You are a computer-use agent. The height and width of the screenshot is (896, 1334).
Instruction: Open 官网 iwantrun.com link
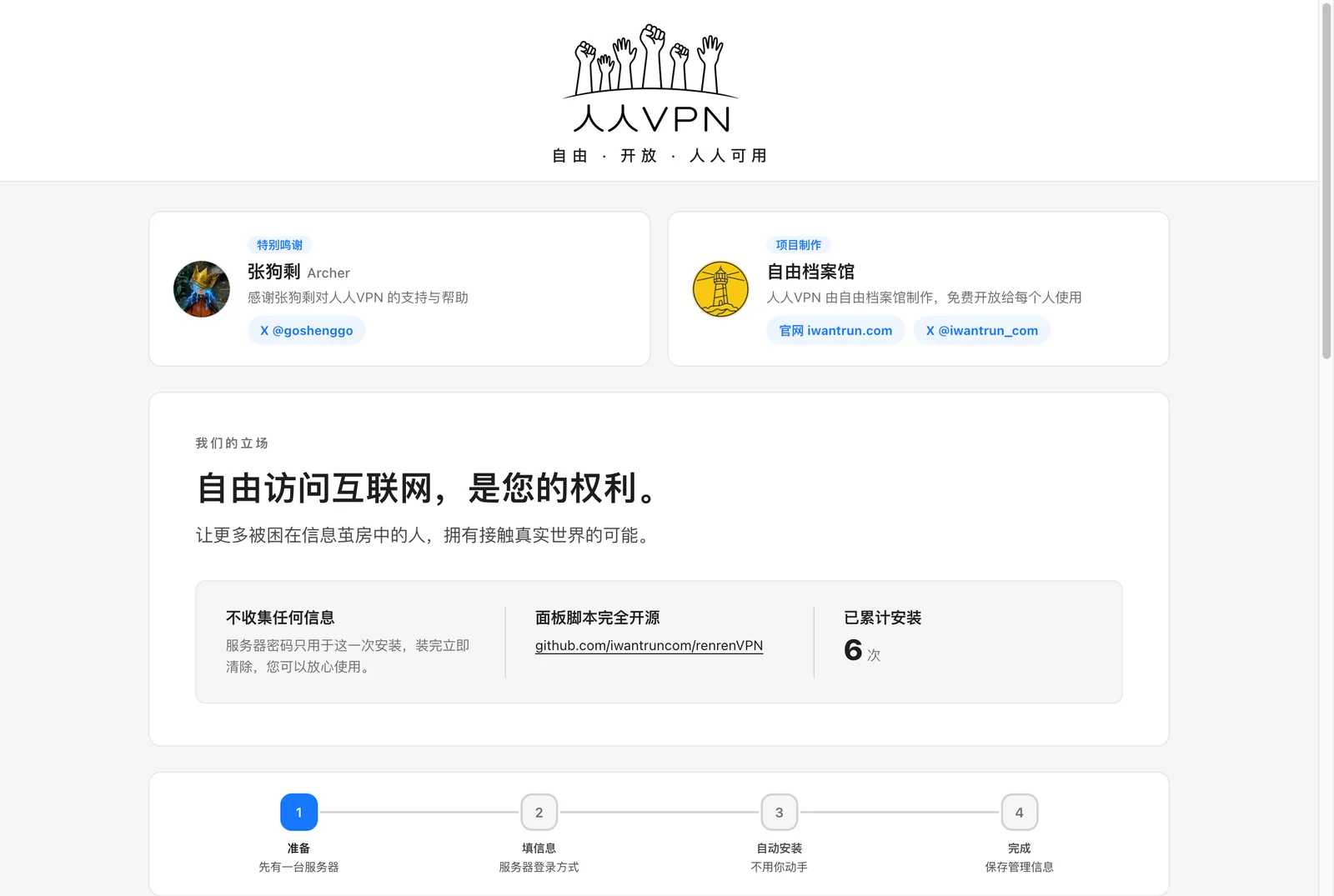(x=835, y=331)
